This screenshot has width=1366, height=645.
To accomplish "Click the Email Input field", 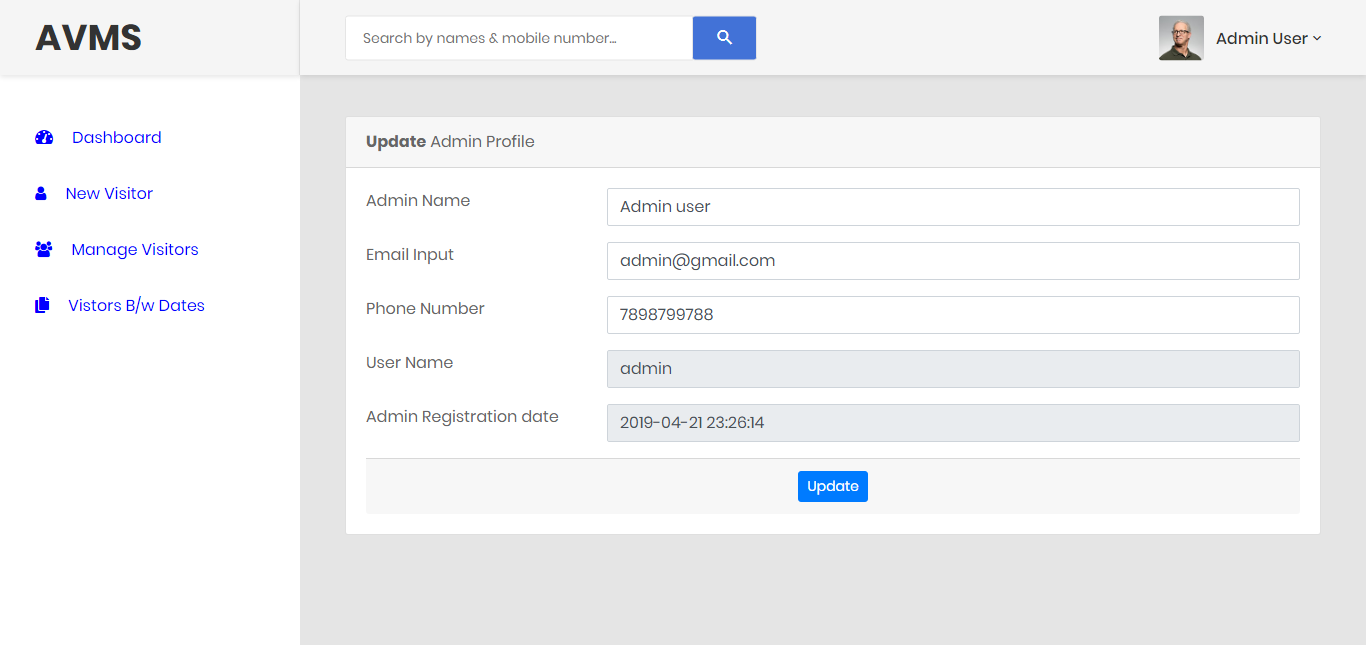I will 953,261.
